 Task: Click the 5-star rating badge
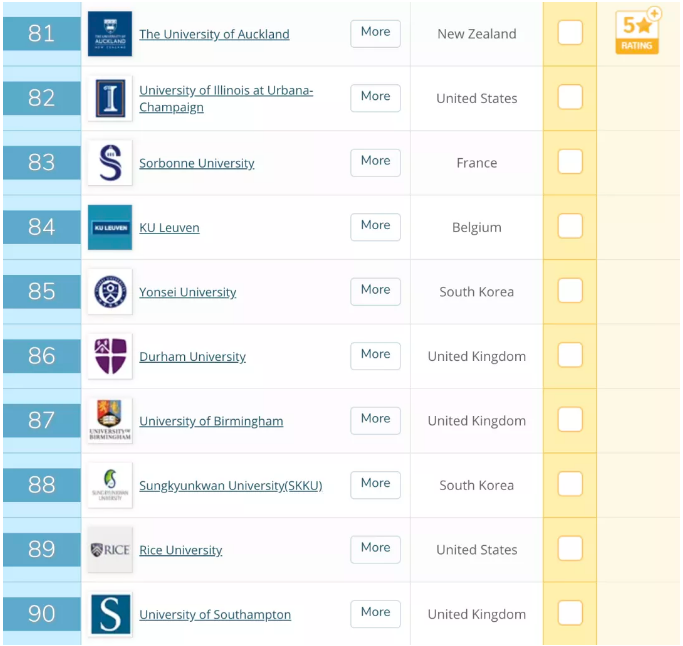pos(637,31)
